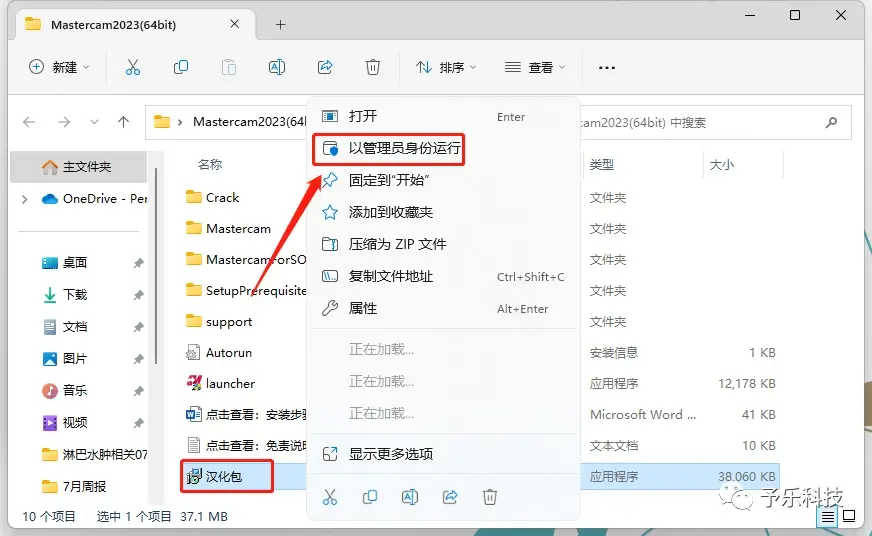Switch to large icons view in status bar
This screenshot has height=536, width=872.
849,516
